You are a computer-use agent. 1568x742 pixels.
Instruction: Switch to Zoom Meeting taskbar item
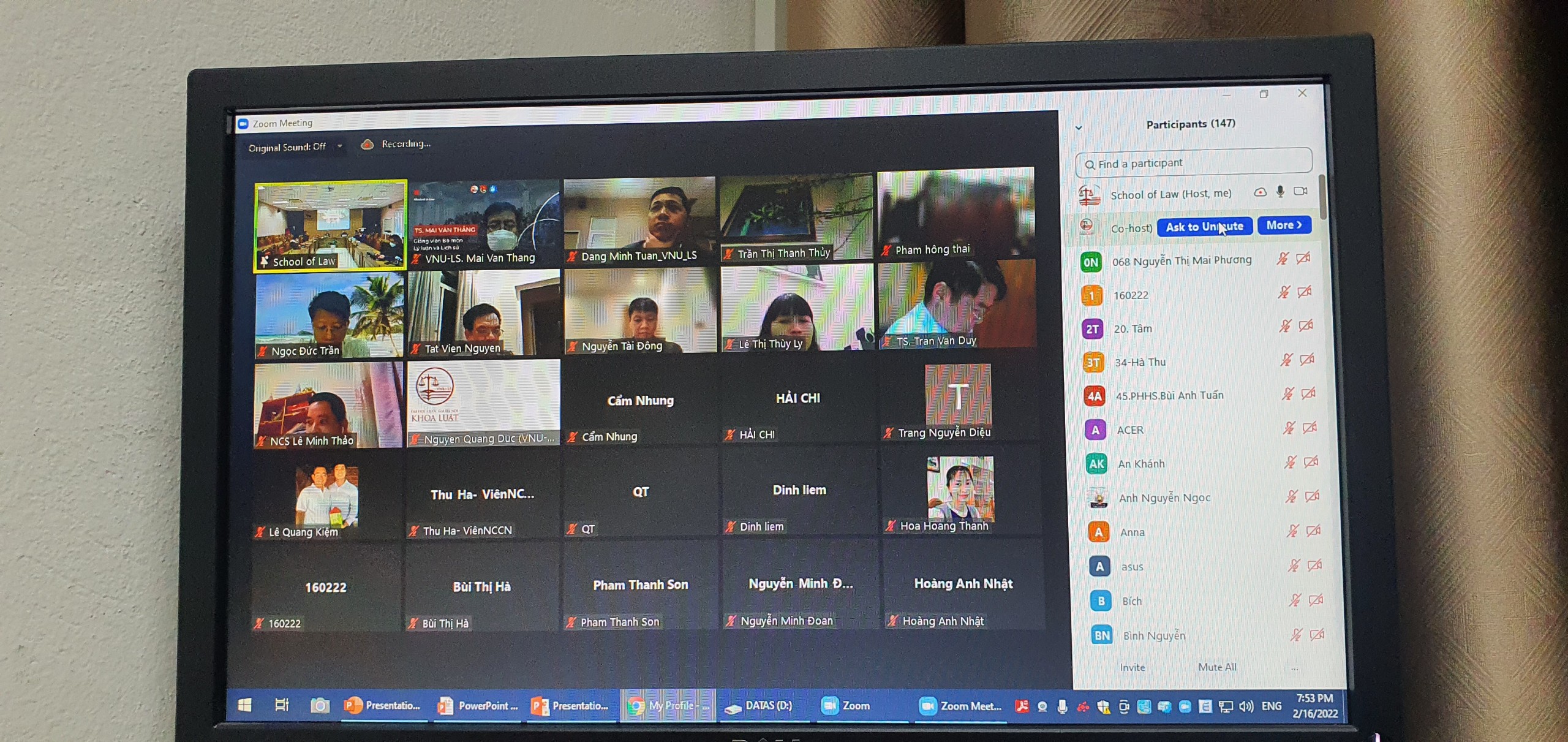click(x=960, y=706)
